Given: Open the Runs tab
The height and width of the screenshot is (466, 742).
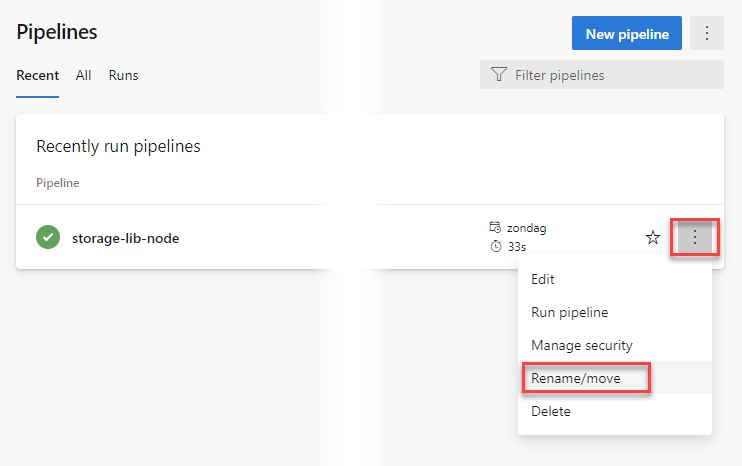Looking at the screenshot, I should 123,75.
